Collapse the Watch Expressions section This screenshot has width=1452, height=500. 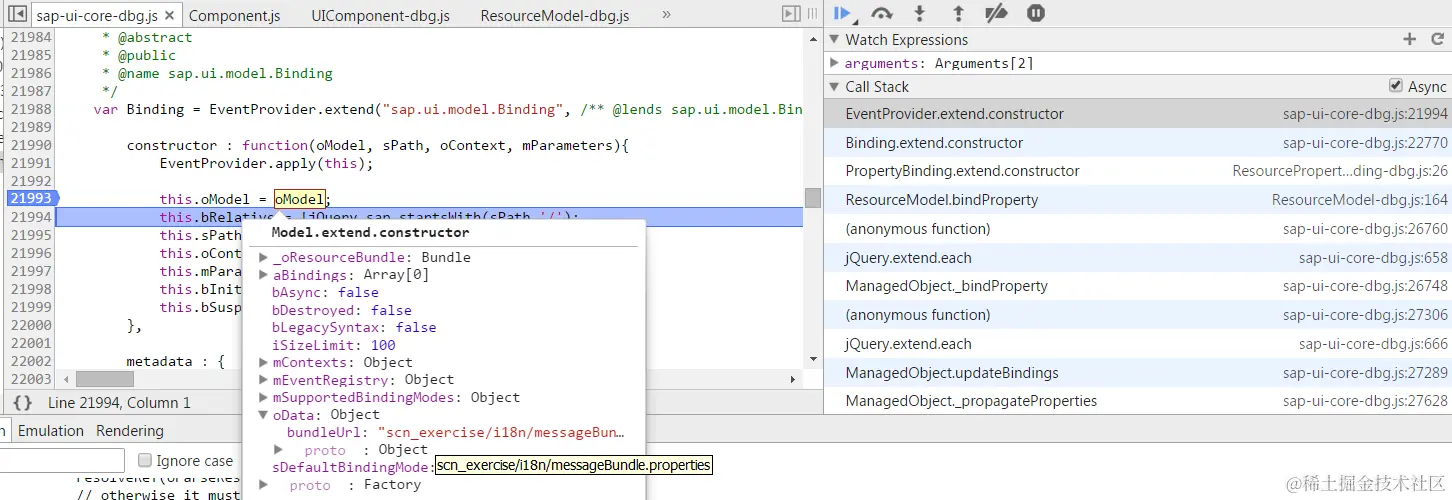tap(835, 39)
